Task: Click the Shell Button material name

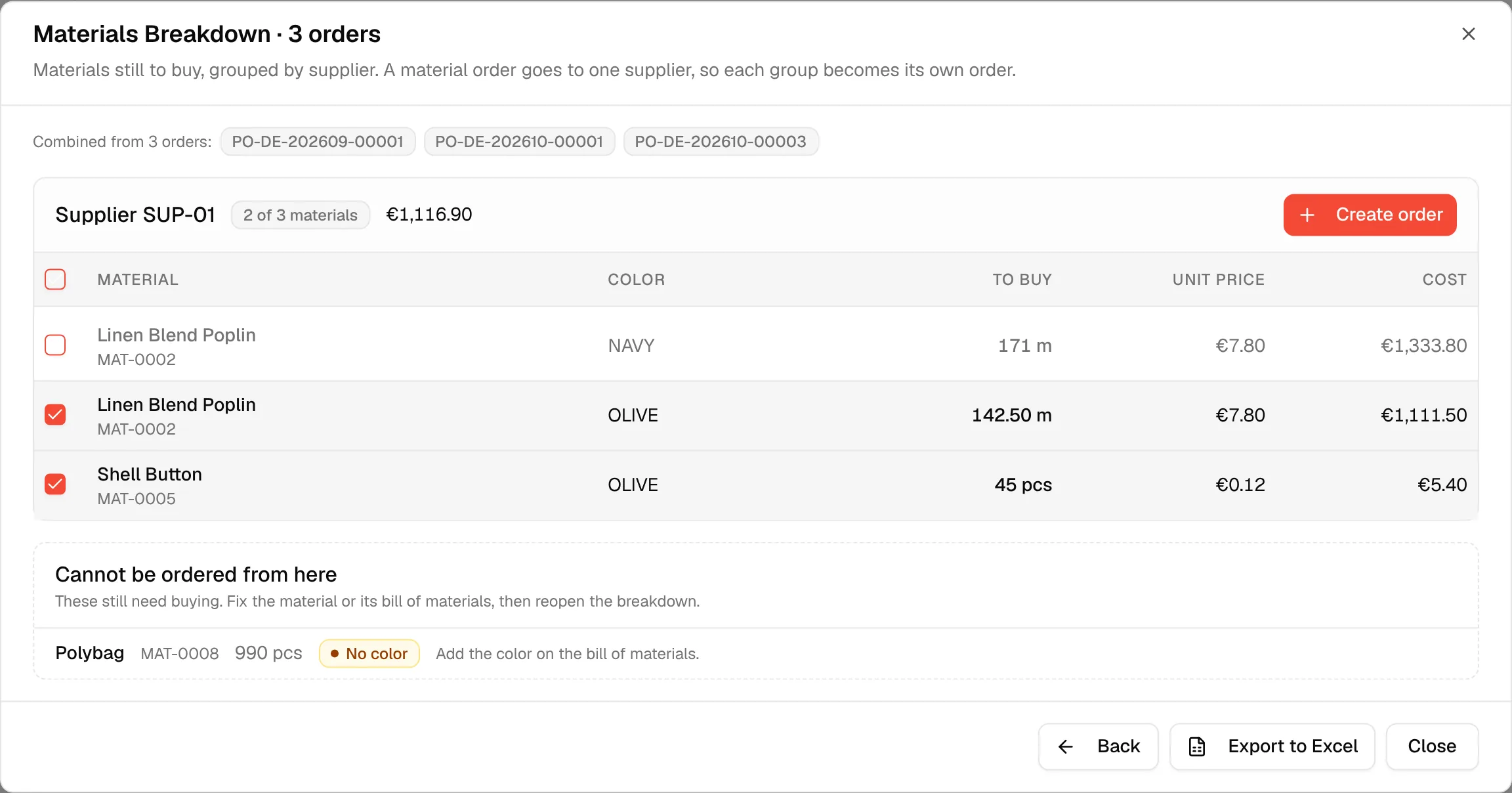Action: coord(150,474)
